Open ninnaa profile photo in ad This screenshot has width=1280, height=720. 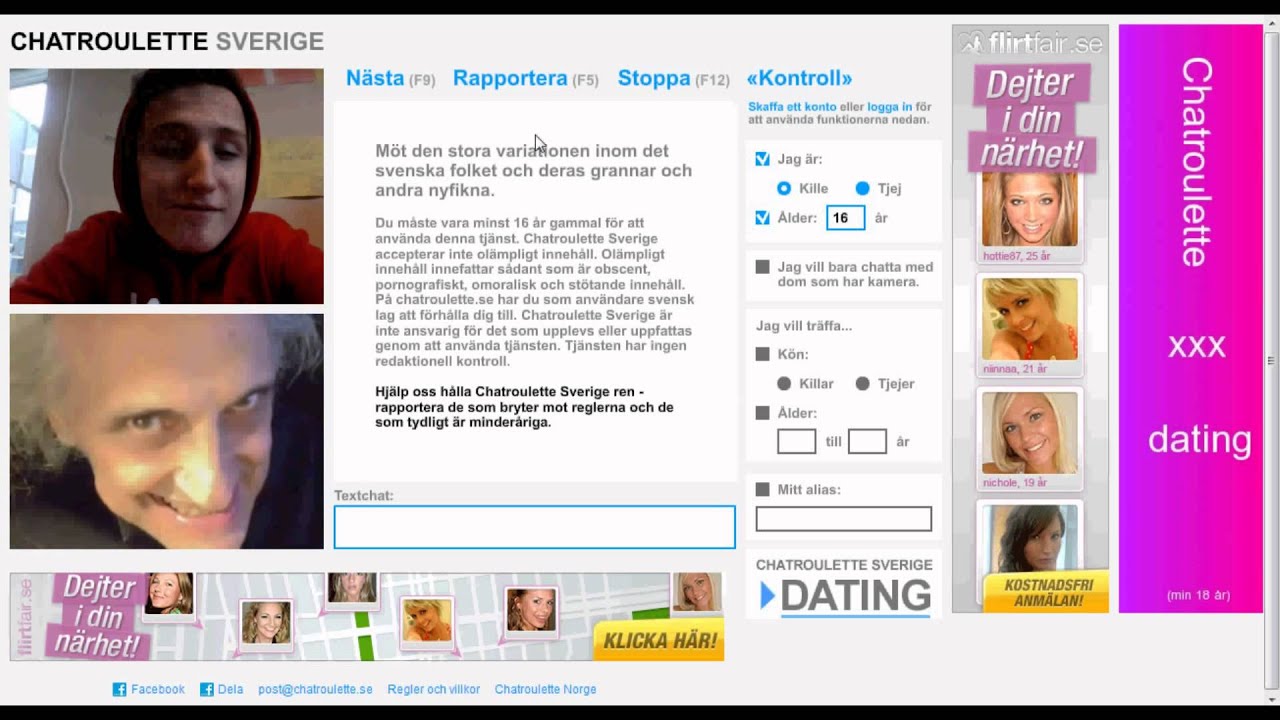click(x=1029, y=319)
